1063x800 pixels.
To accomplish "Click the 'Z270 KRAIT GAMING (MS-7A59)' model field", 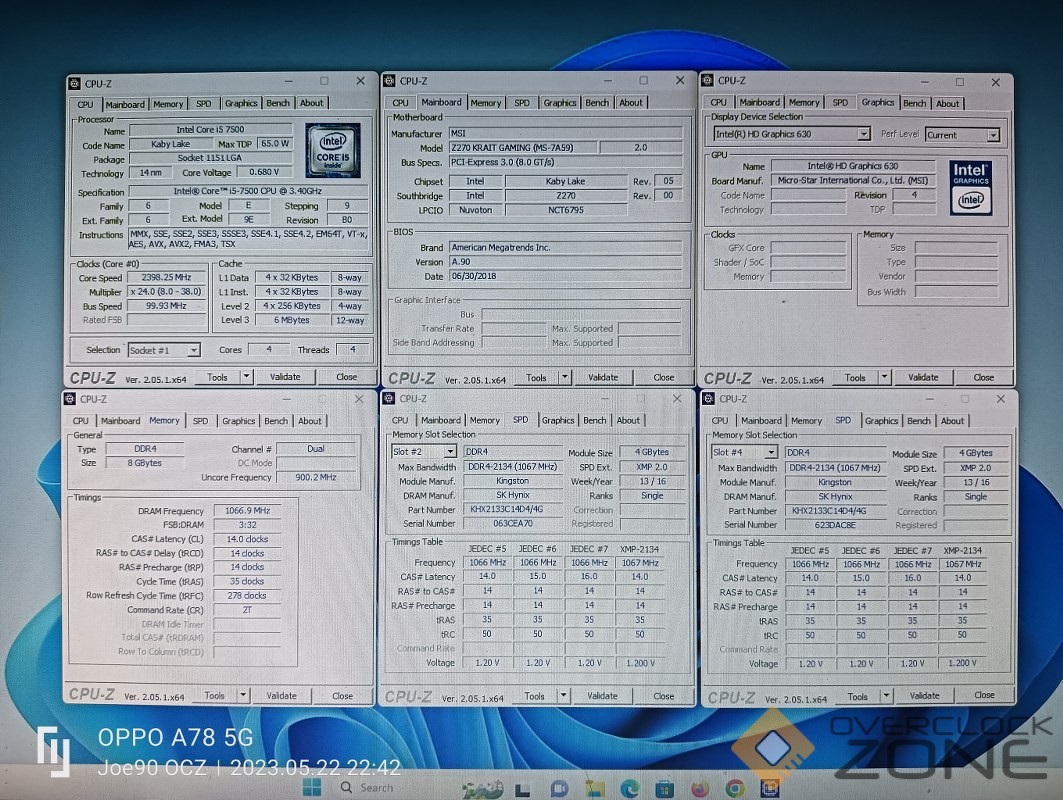I will pyautogui.click(x=523, y=147).
